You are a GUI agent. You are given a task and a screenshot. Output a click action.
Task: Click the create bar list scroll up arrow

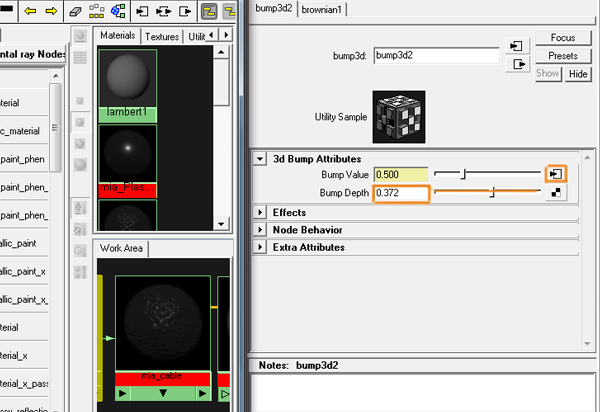(x=56, y=76)
